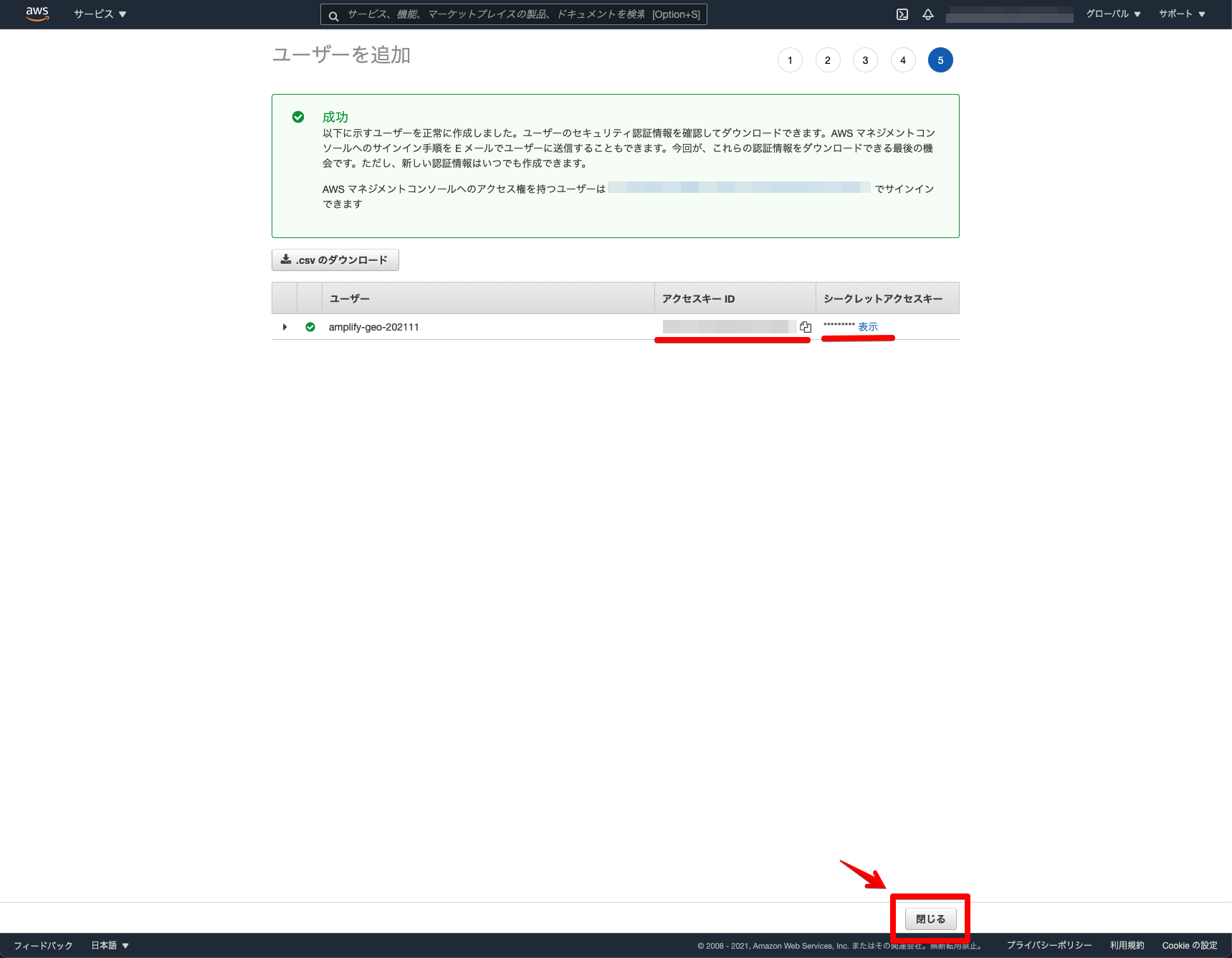Image resolution: width=1232 pixels, height=958 pixels.
Task: Open Cookie の設定 preferences
Action: click(x=1190, y=946)
